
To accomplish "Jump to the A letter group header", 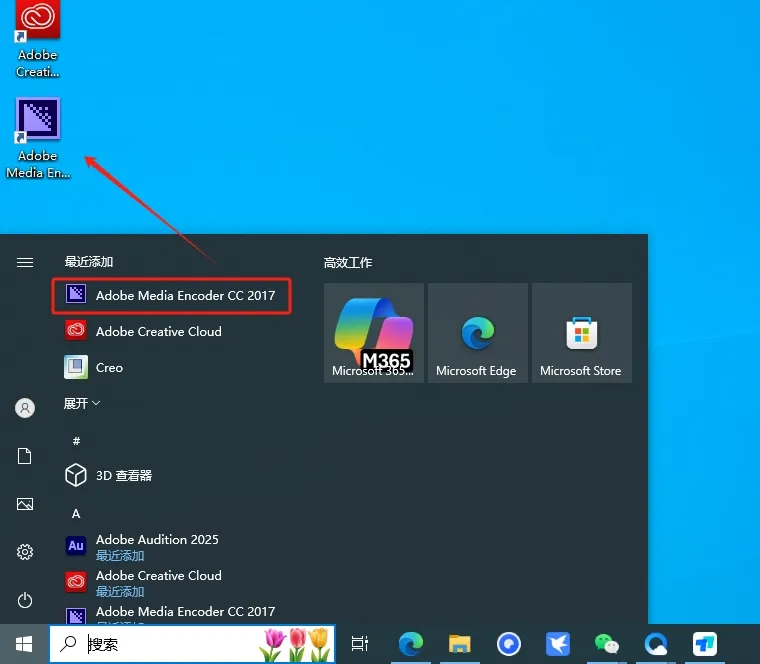I will coord(76,514).
